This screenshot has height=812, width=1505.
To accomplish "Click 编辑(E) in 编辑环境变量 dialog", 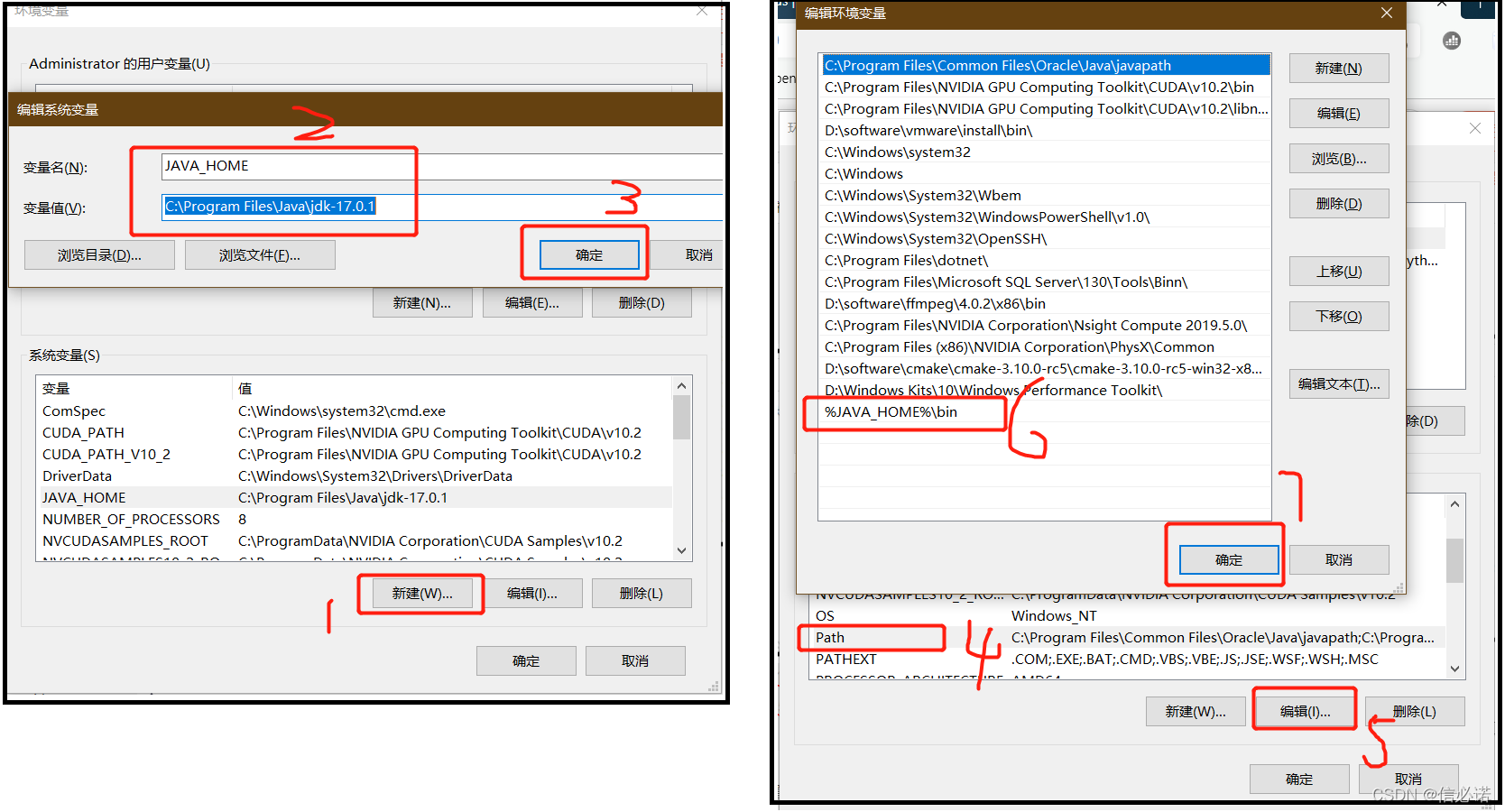I will point(1339,114).
